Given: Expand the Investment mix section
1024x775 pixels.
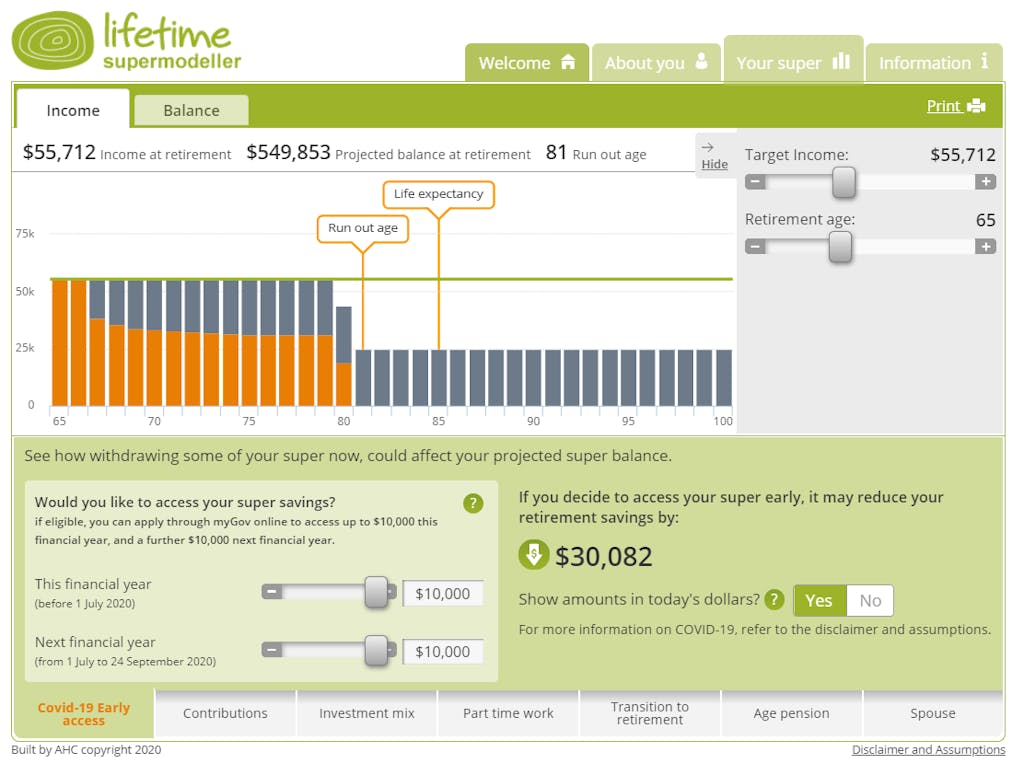Looking at the screenshot, I should (x=366, y=713).
